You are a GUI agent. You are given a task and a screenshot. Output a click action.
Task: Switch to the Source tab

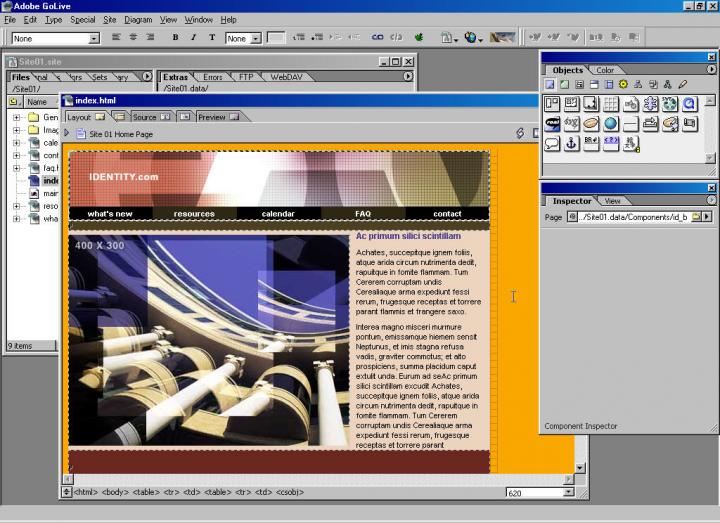(x=146, y=117)
